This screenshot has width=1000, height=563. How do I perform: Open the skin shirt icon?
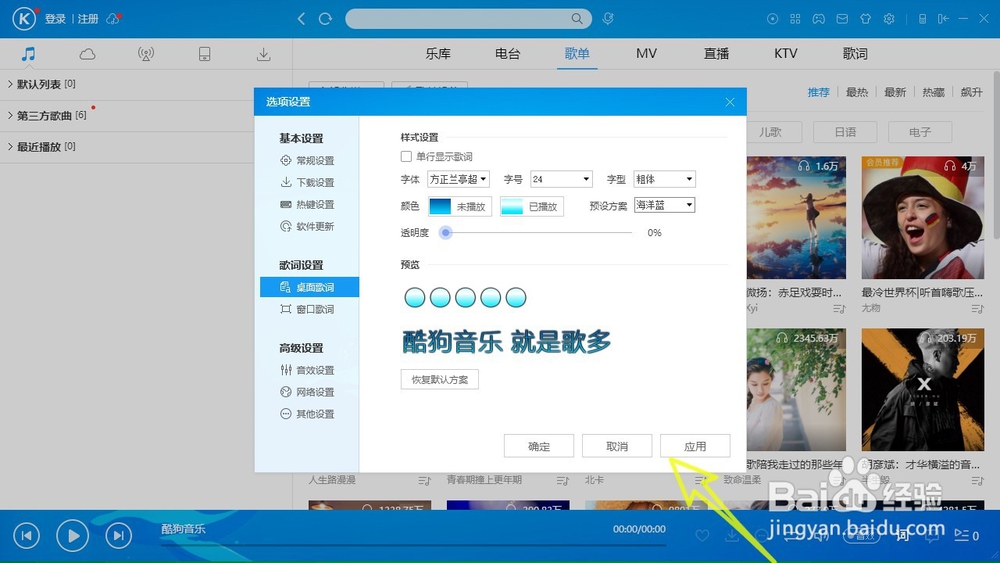pos(865,19)
